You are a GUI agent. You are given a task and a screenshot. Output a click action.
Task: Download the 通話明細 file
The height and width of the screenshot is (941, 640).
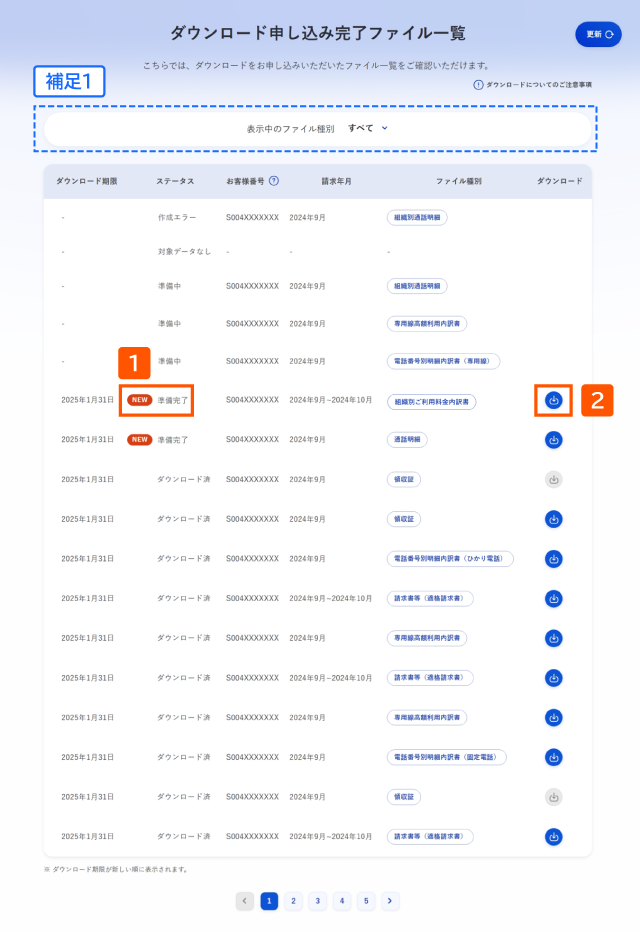point(554,440)
